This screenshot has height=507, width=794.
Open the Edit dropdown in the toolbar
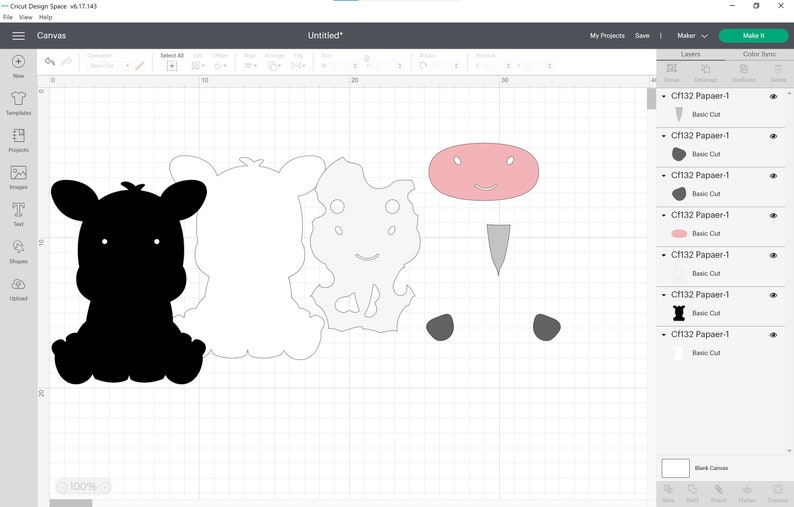[x=197, y=66]
